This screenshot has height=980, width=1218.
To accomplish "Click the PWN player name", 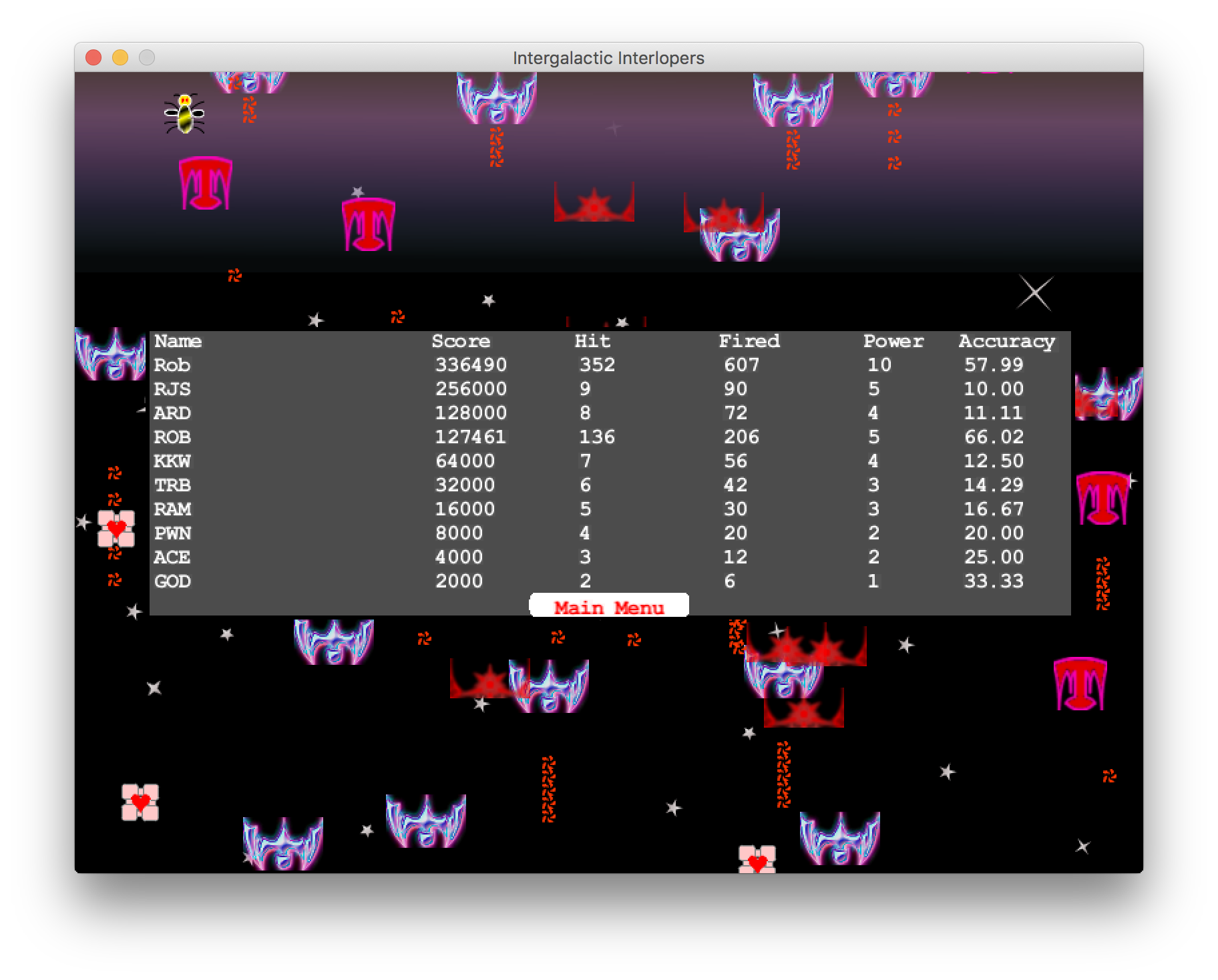I will [x=172, y=533].
